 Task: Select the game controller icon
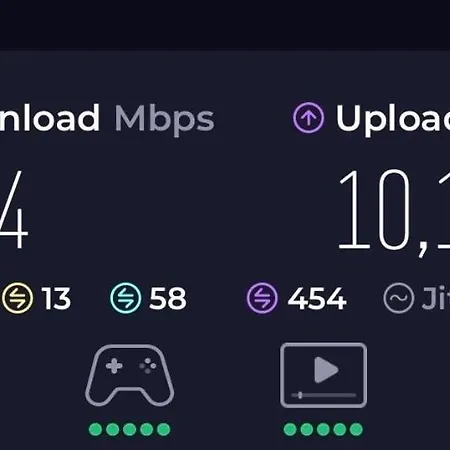(130, 375)
